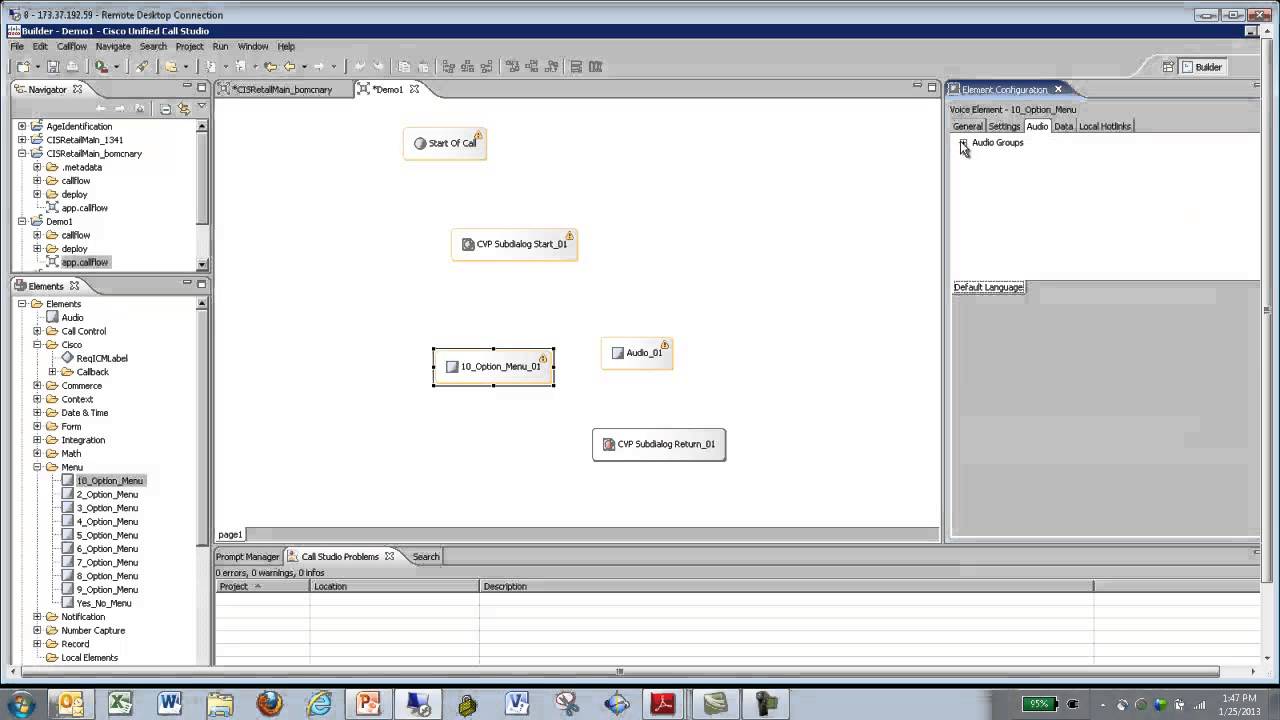The width and height of the screenshot is (1280, 720).
Task: Click the Navigator panel vertical scrollbar
Action: point(202,194)
